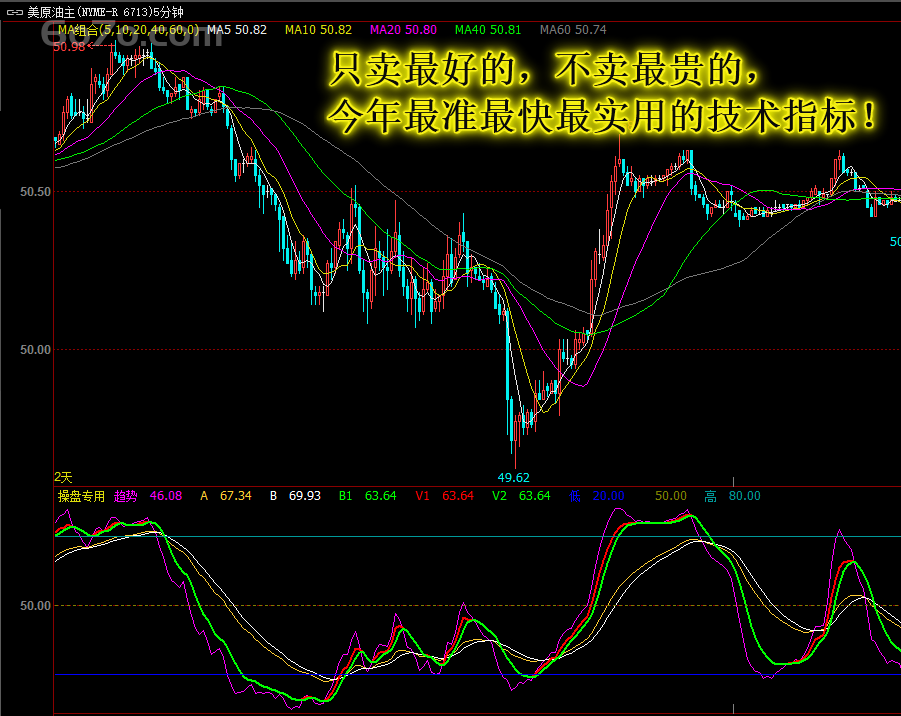The height and width of the screenshot is (716, 901).
Task: Click the B 69.93 indicator value
Action: pyautogui.click(x=295, y=496)
